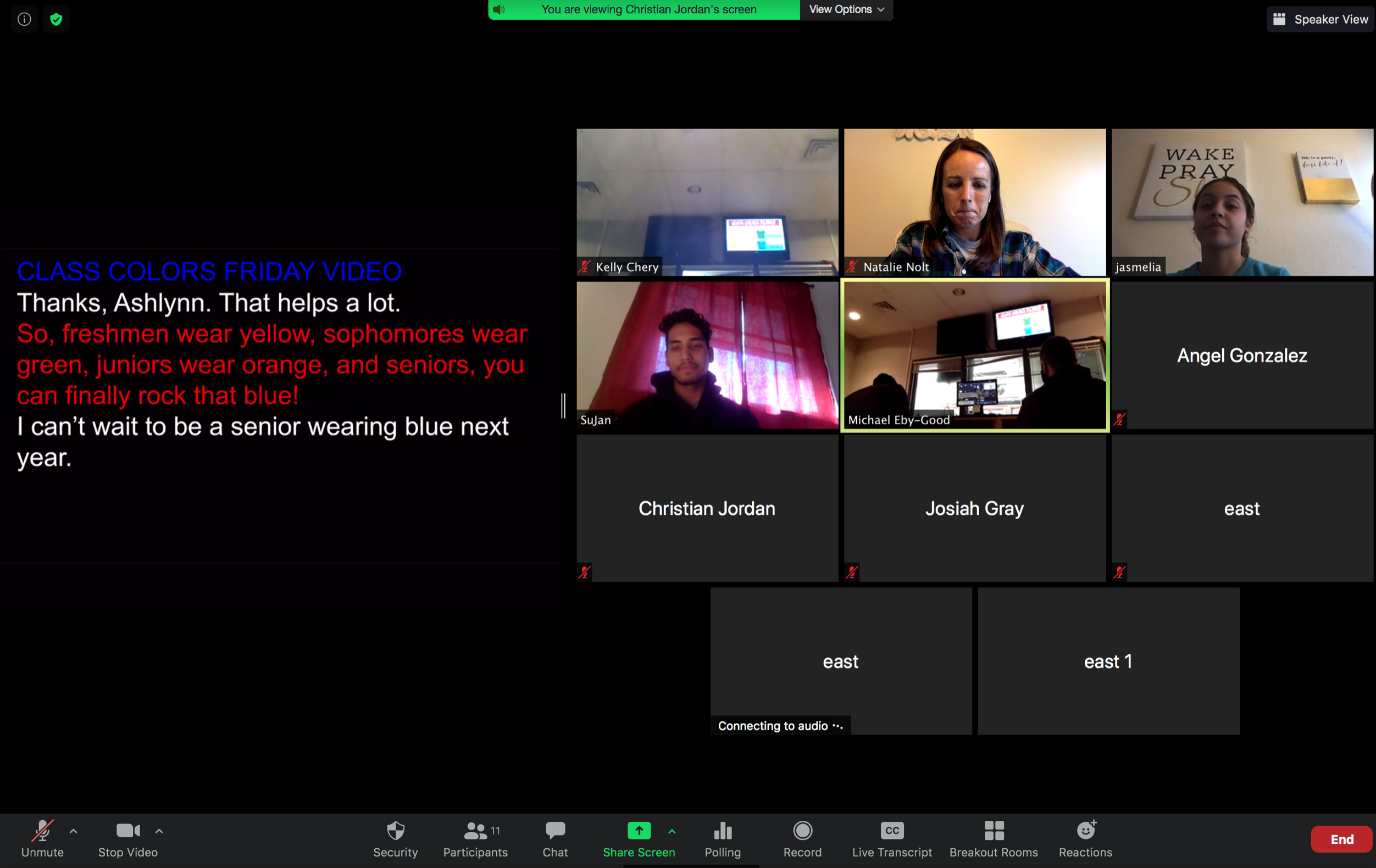Screen dimensions: 1376x868
Task: Switch to Speaker View
Action: click(1320, 19)
